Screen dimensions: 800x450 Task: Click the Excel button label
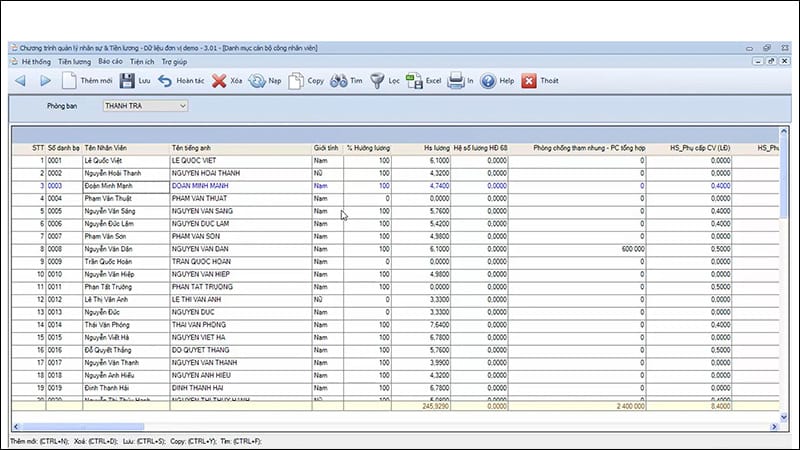[x=434, y=81]
